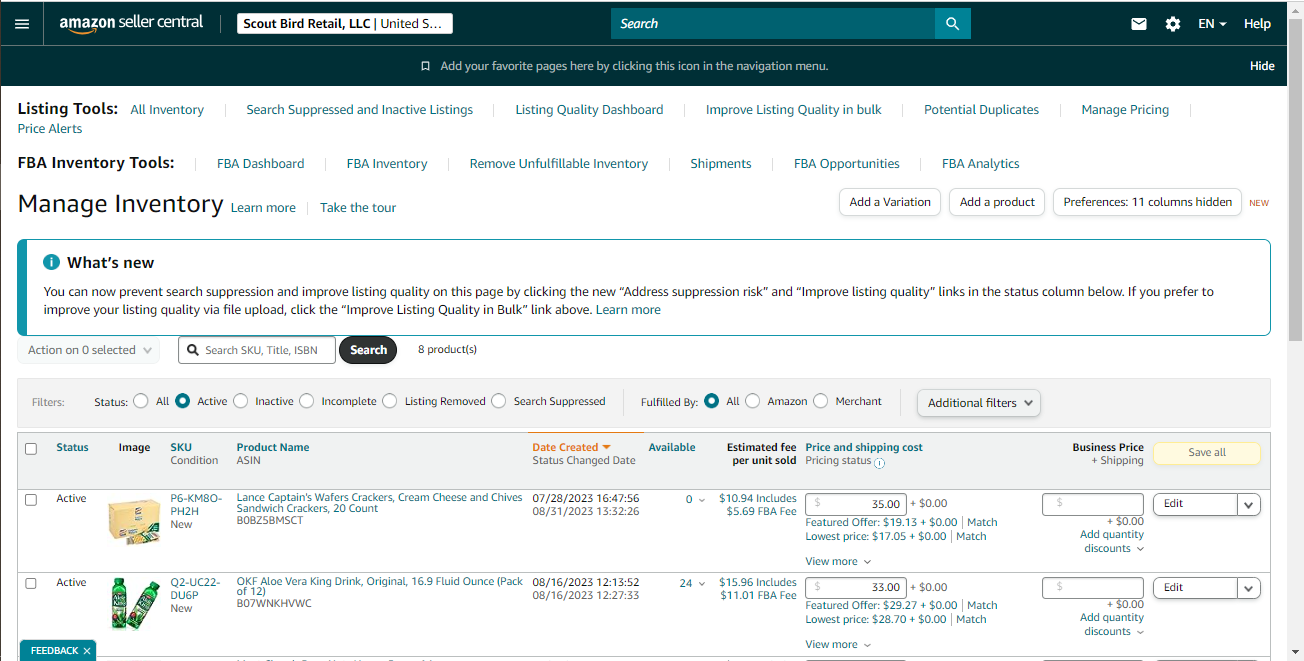
Task: Choose the Listing Removed radio filter
Action: 390,401
